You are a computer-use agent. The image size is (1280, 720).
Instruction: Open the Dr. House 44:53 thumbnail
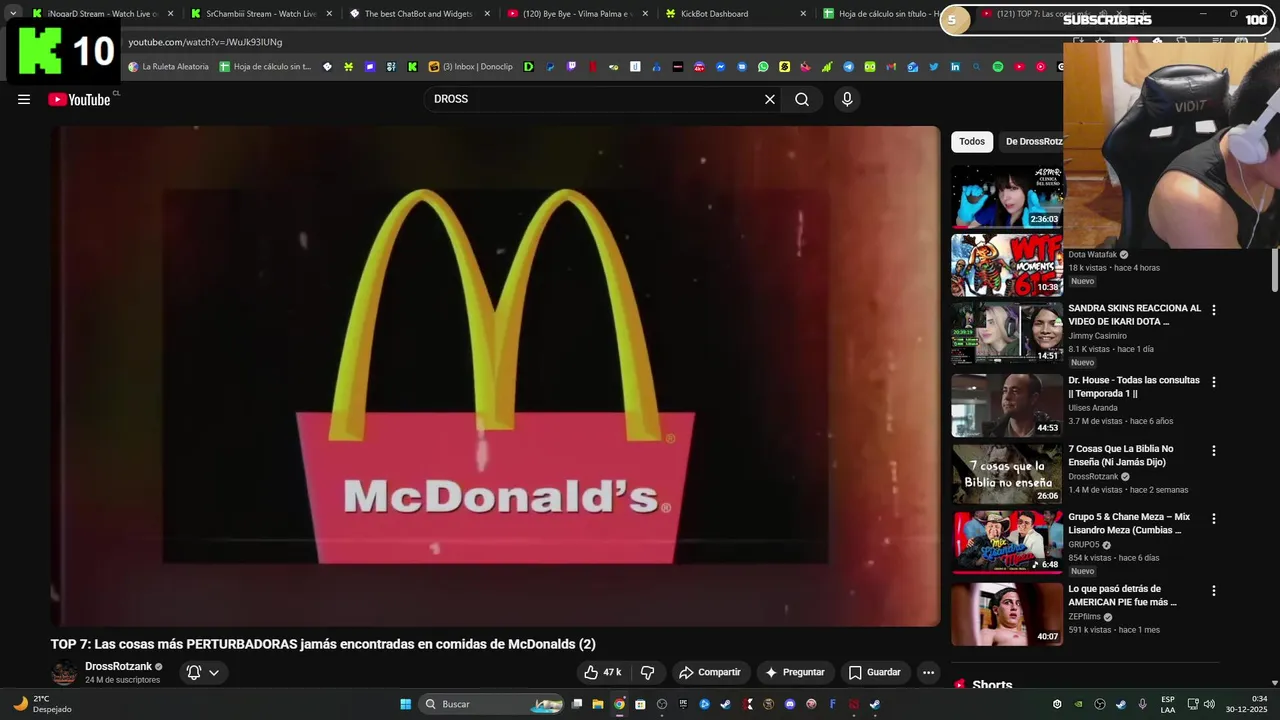(1006, 405)
